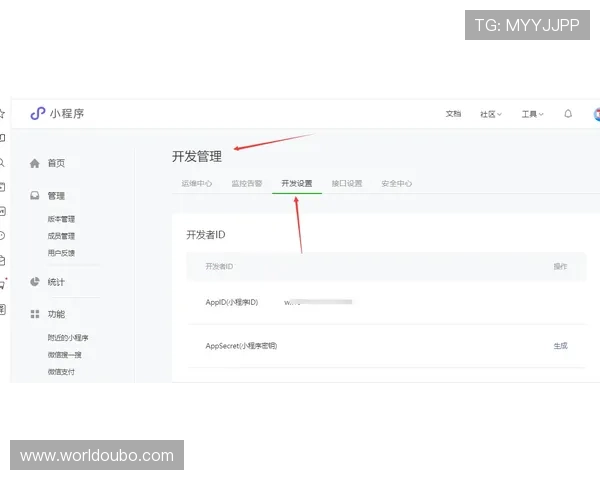Viewport: 600px width, 480px height.
Task: Click the 开发者ID column header
Action: [219, 266]
